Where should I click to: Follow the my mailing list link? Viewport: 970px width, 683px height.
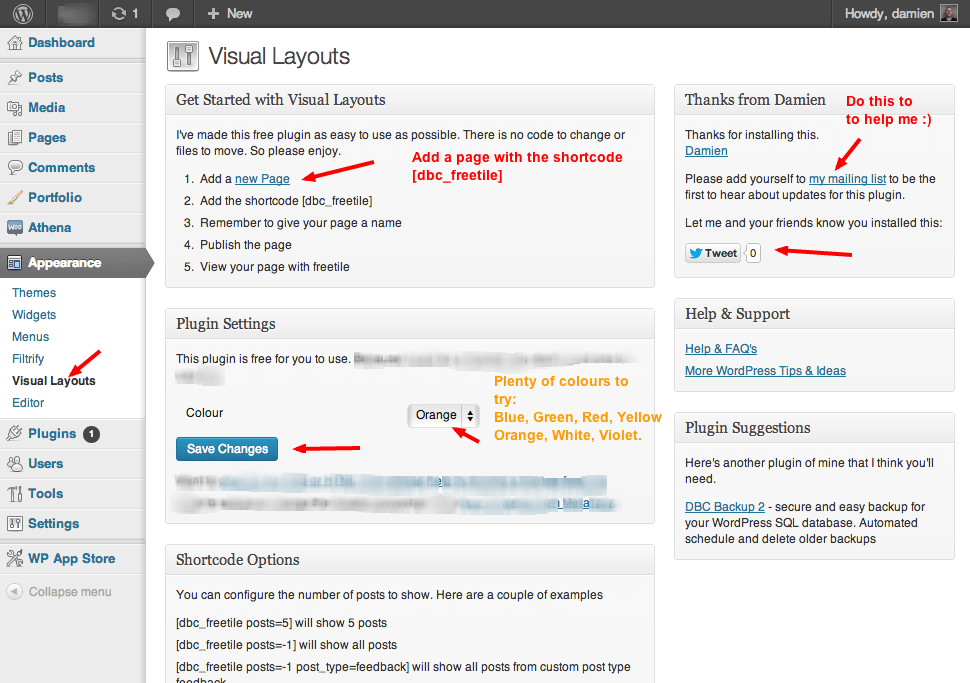click(848, 179)
